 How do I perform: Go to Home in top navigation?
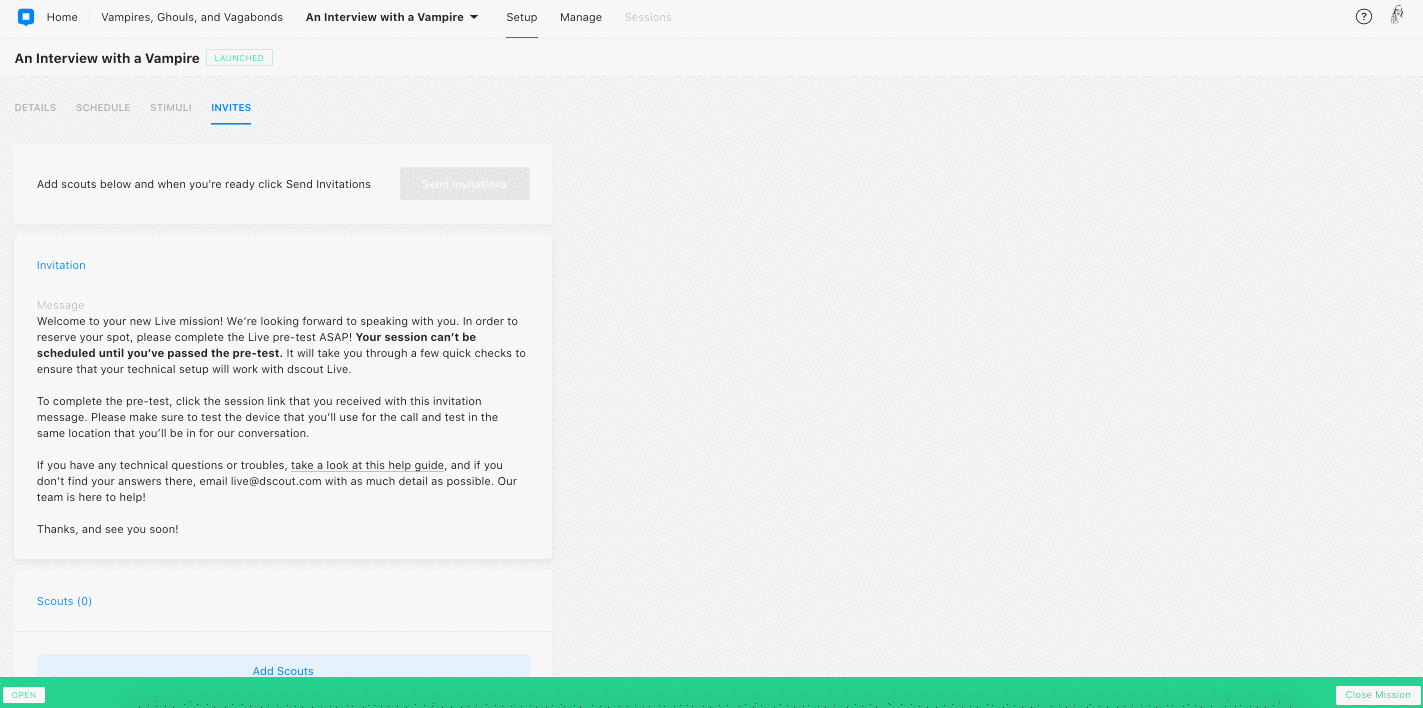point(62,17)
